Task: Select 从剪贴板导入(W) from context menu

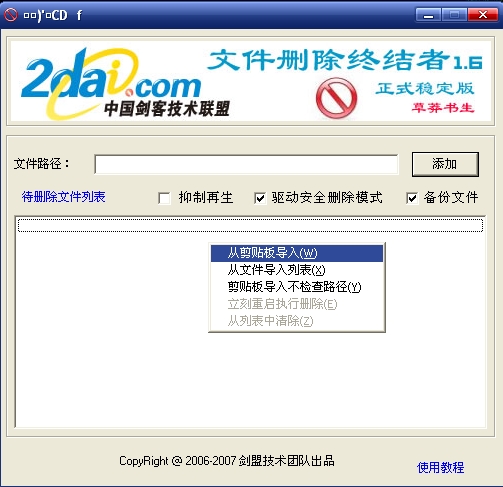Action: tap(297, 253)
